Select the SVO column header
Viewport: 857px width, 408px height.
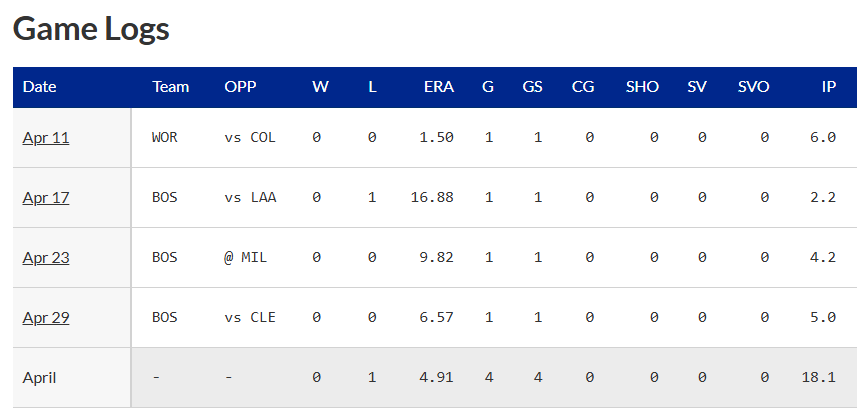(x=753, y=87)
